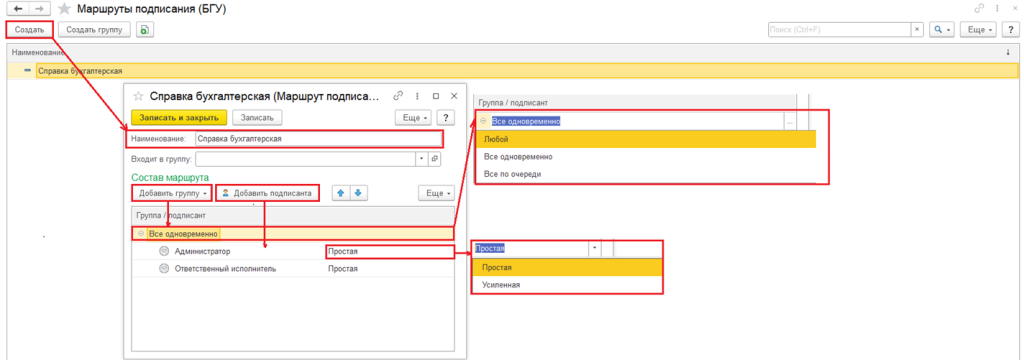1024x360 pixels.
Task: Click Простая cell for Администратор
Action: [x=389, y=251]
